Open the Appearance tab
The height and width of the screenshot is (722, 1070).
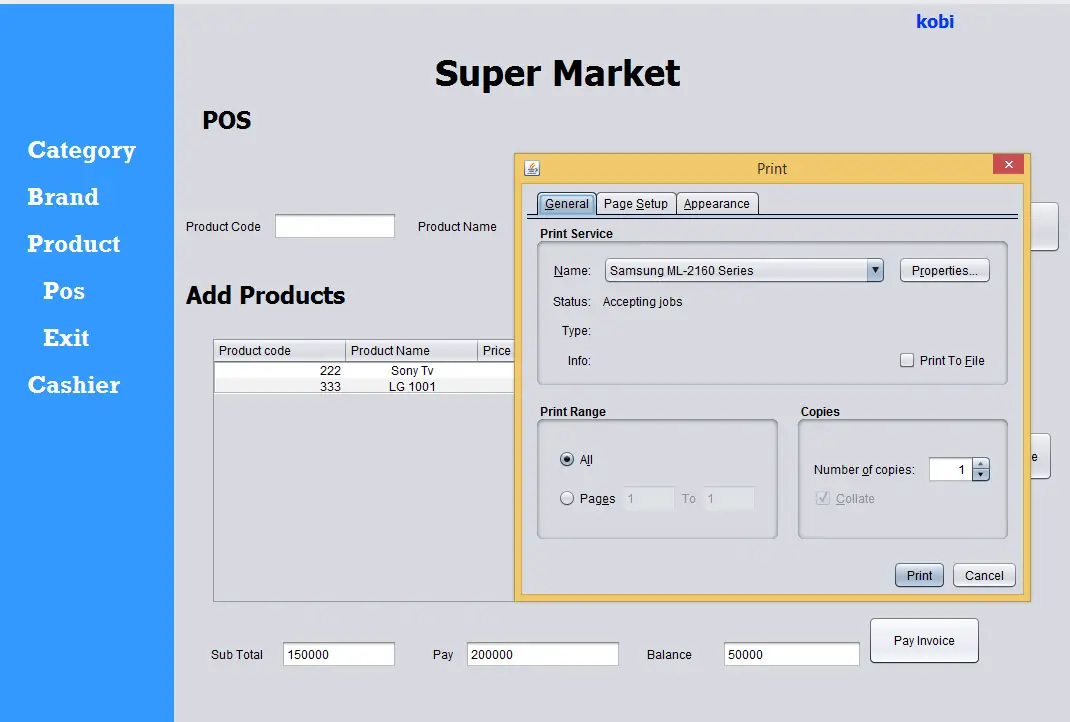click(717, 204)
